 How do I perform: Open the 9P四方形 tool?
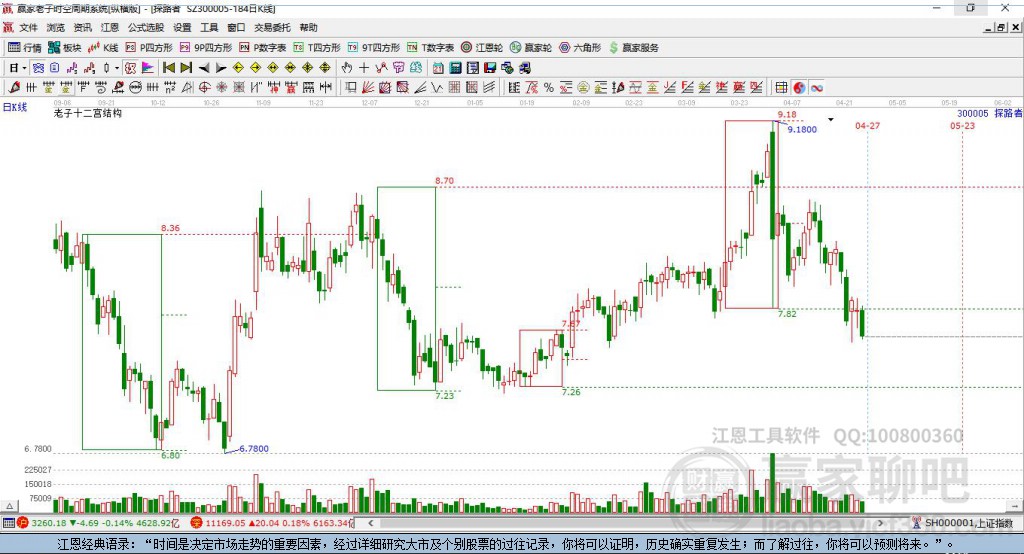tap(206, 48)
